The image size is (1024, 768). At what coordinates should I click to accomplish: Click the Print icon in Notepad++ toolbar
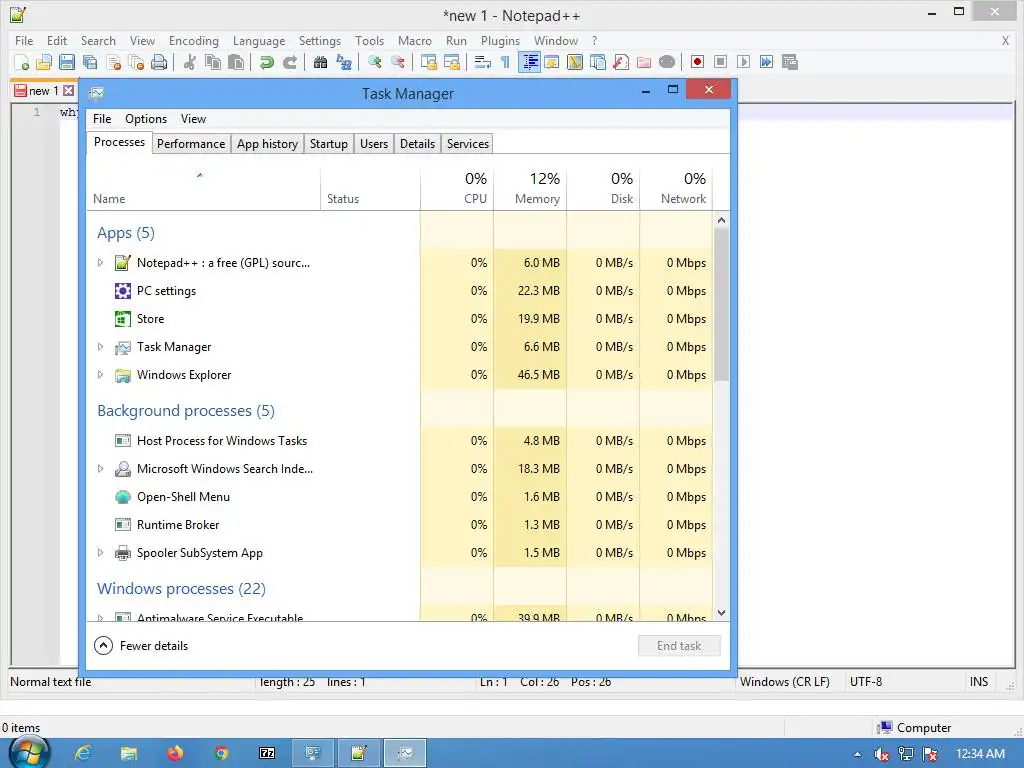159,62
